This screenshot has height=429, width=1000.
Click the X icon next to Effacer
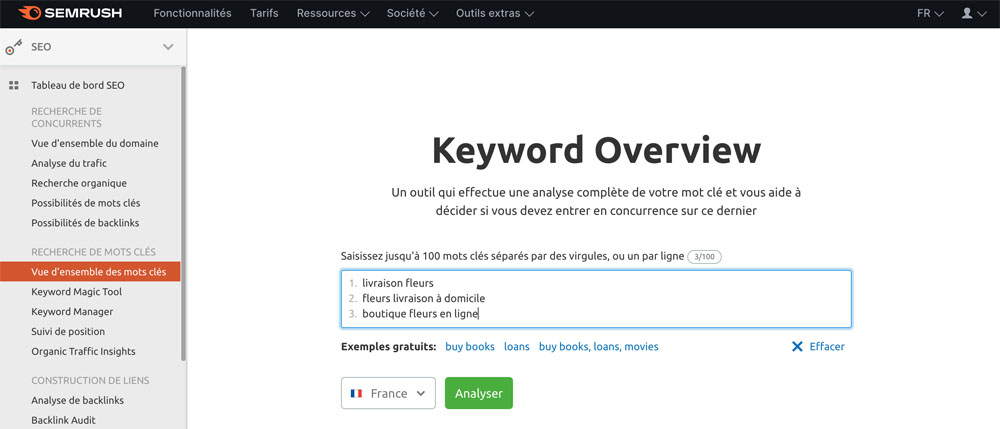797,347
